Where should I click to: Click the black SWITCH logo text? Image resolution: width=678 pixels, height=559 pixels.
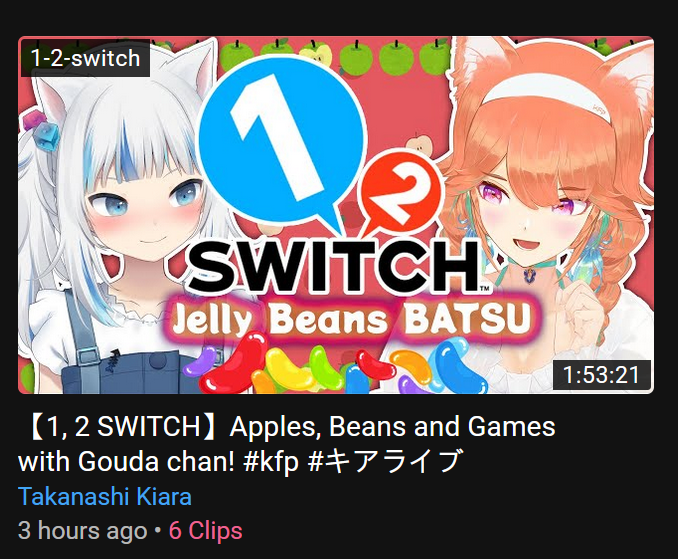point(335,266)
